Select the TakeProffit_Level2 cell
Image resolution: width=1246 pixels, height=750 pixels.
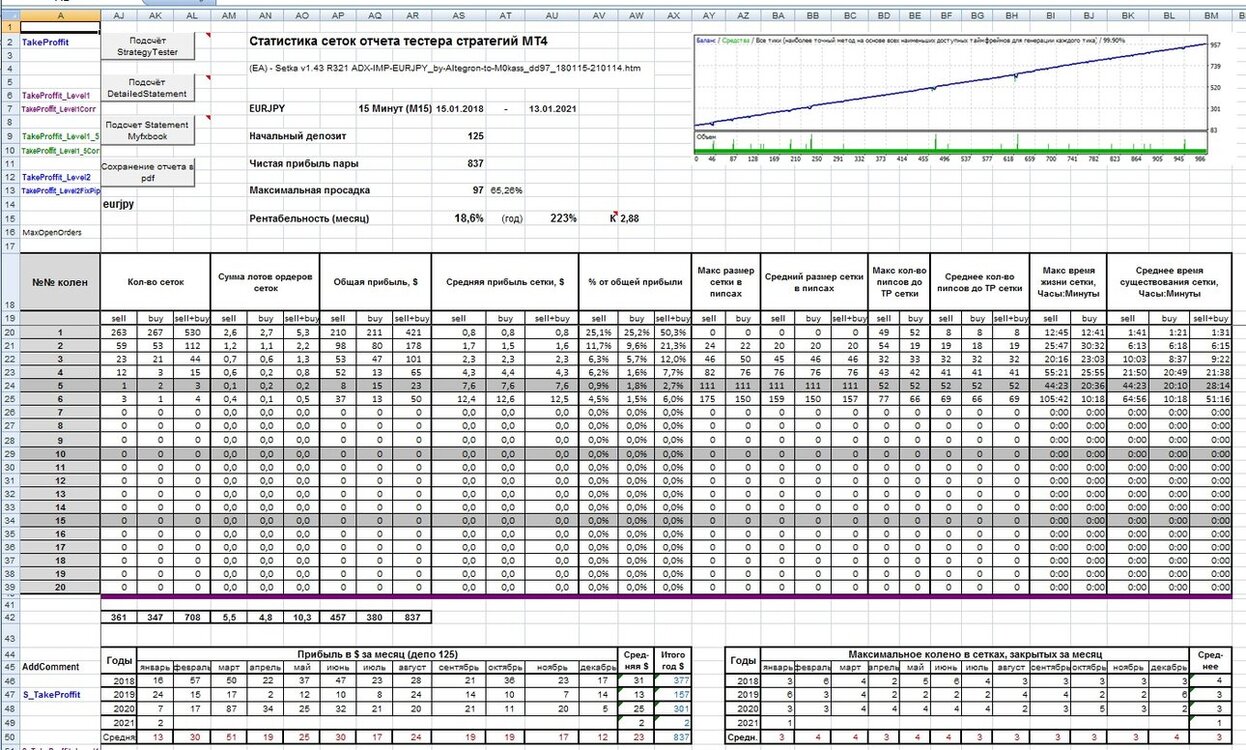point(60,177)
